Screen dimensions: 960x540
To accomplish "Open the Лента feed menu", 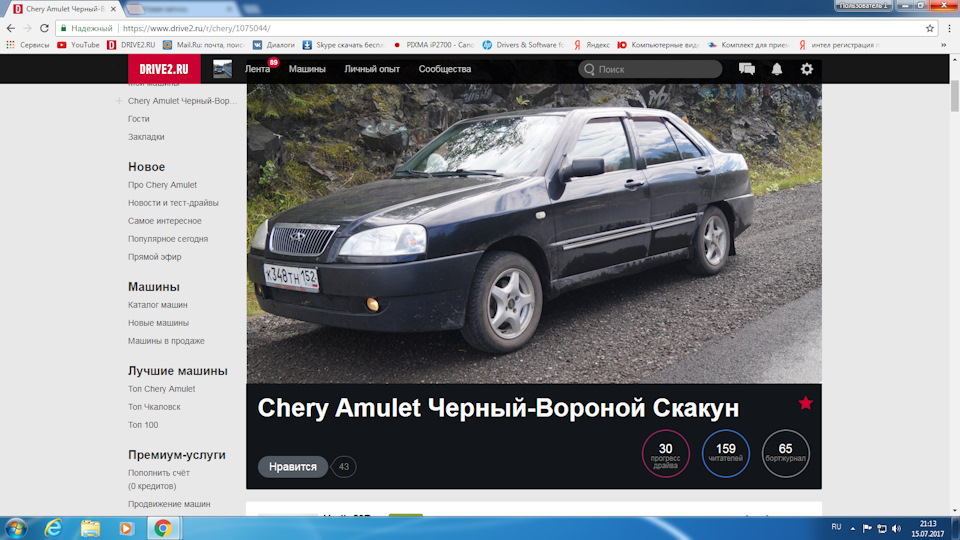I will 257,69.
